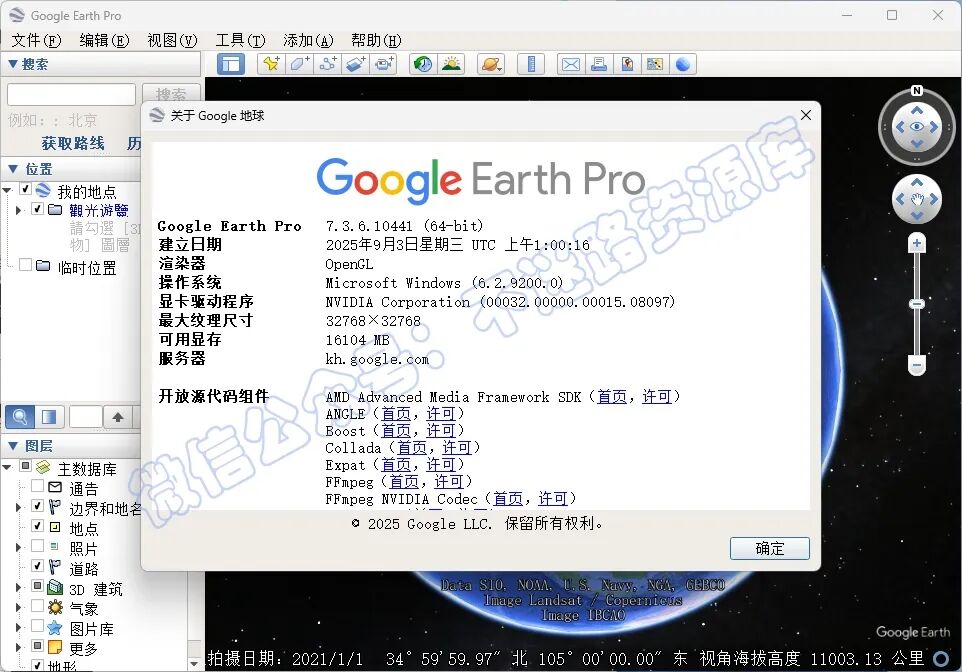Toggle the sidebar visibility toolbar button
Image resolution: width=962 pixels, height=672 pixels.
tap(231, 64)
